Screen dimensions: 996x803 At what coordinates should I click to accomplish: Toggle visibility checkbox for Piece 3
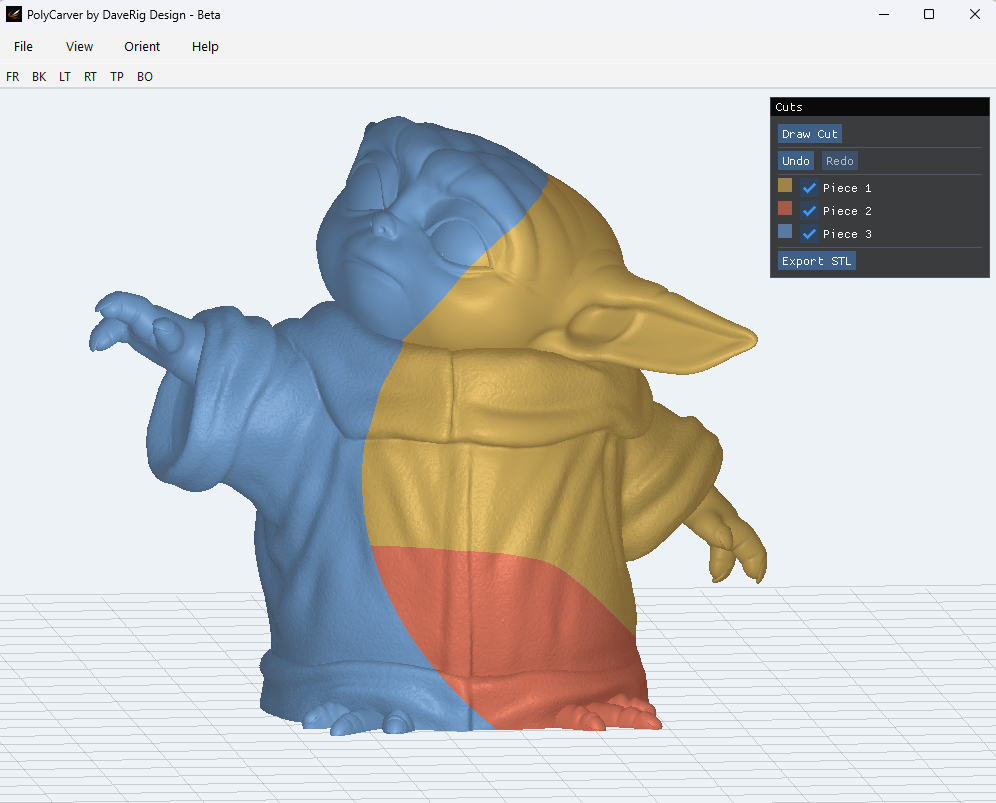809,234
